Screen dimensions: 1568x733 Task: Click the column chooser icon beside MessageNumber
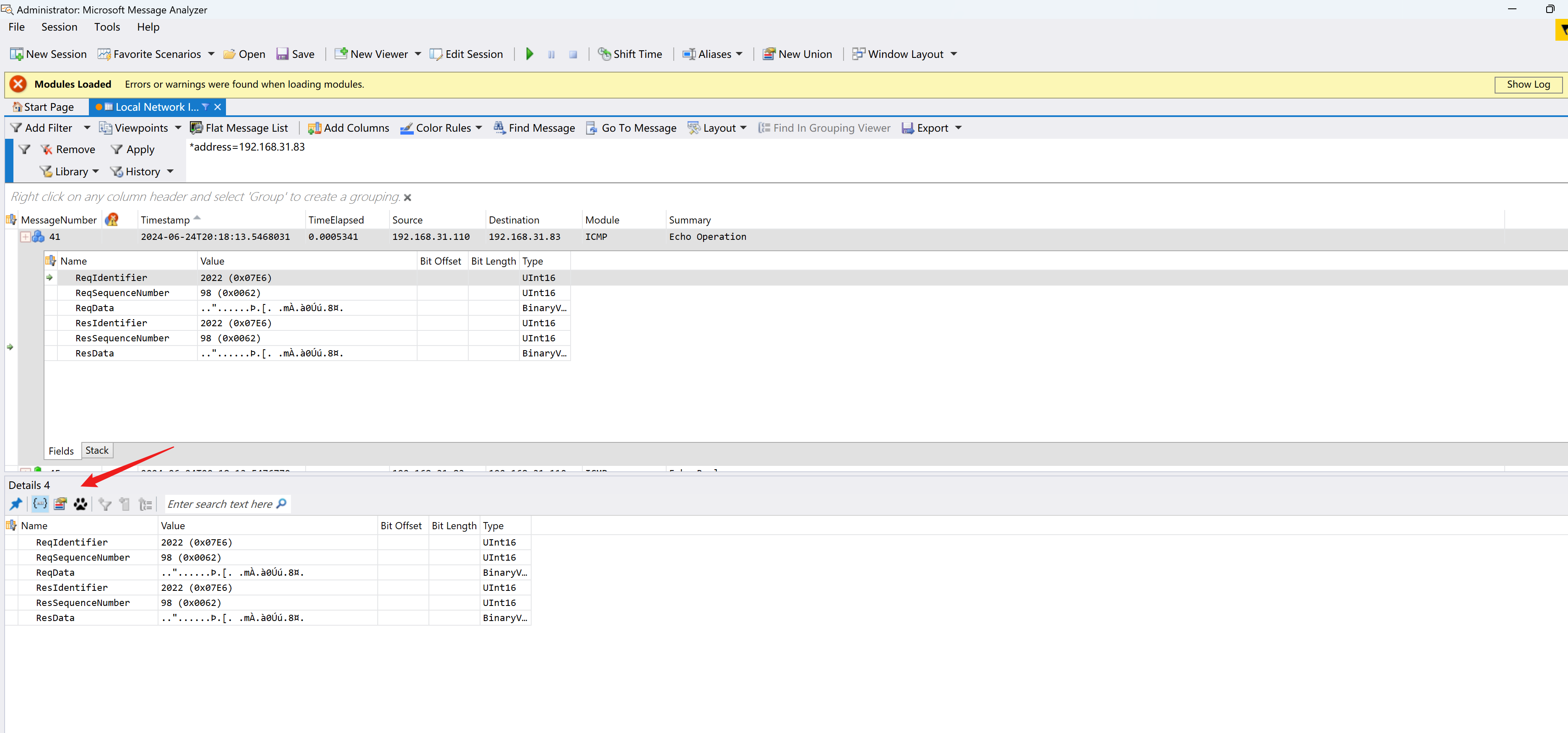pyautogui.click(x=11, y=220)
